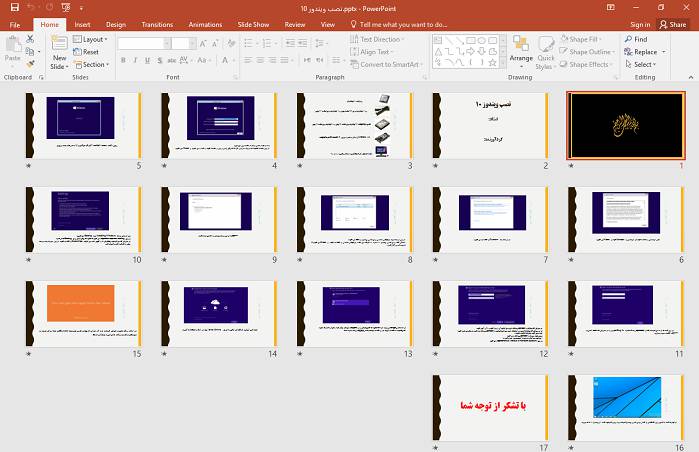Click the Reset slide icon
699x452 pixels.
[86, 52]
